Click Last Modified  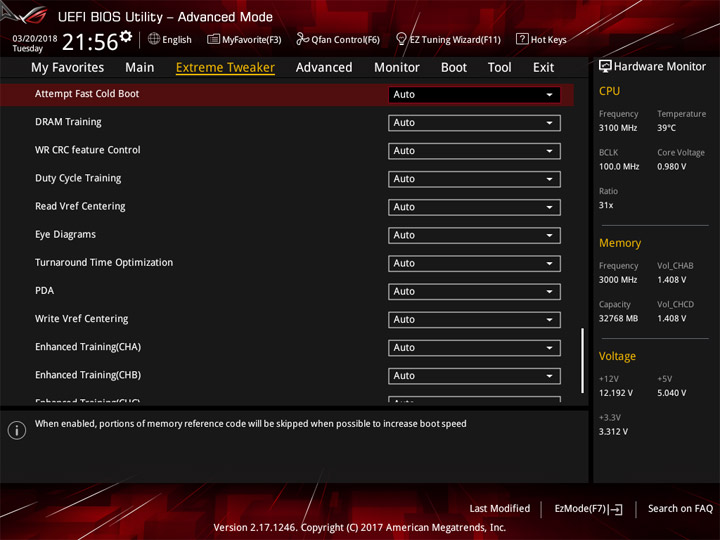500,509
